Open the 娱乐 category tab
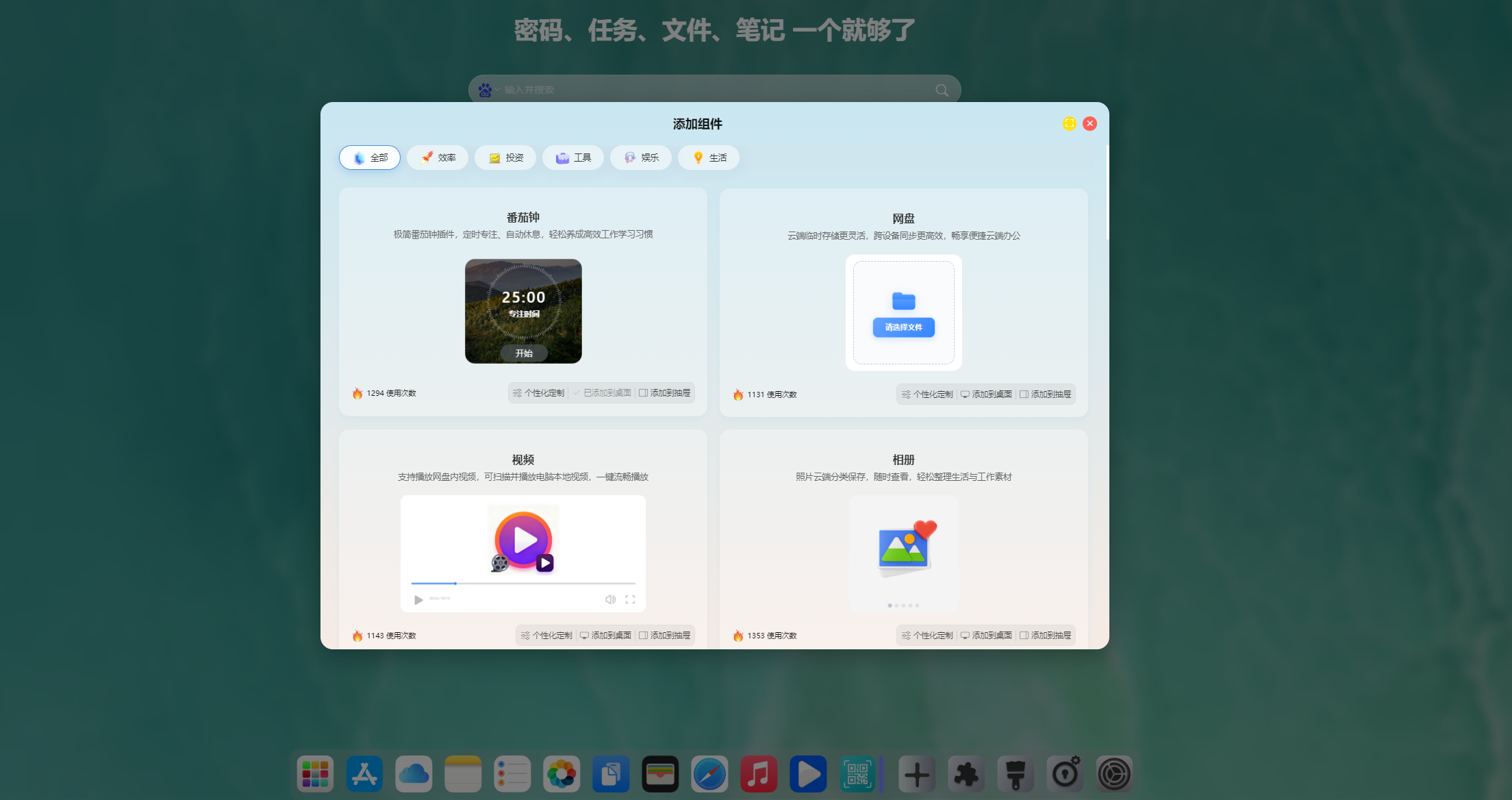The image size is (1512, 800). pyautogui.click(x=641, y=158)
